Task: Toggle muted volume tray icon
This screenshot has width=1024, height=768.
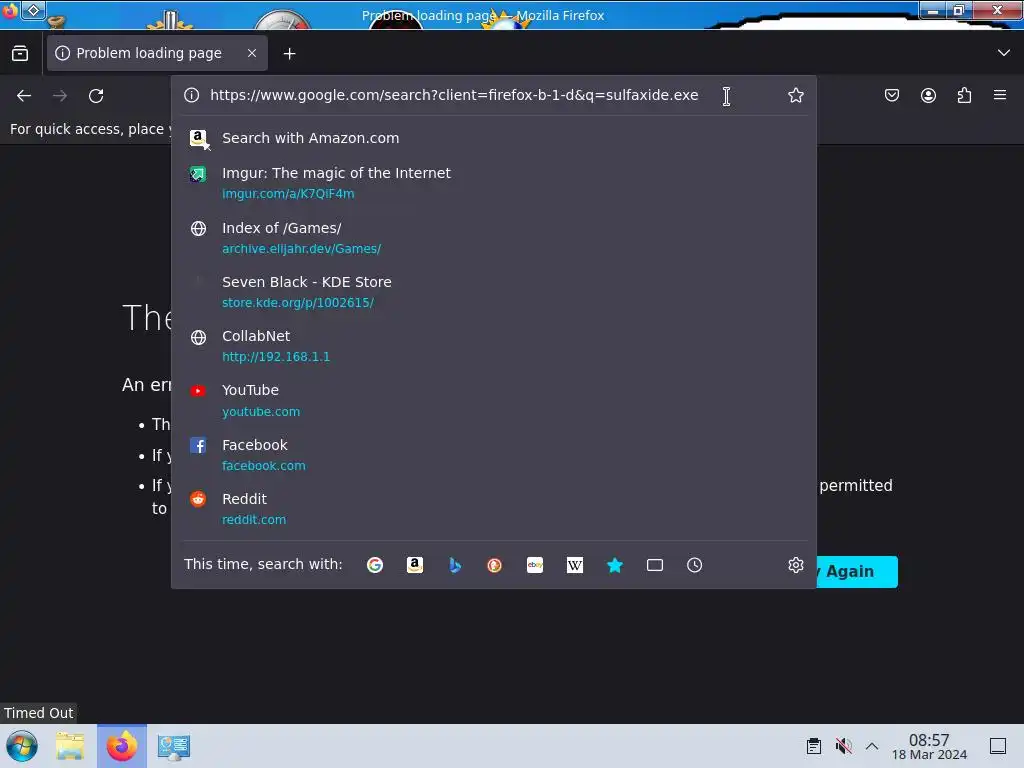Action: pos(843,746)
